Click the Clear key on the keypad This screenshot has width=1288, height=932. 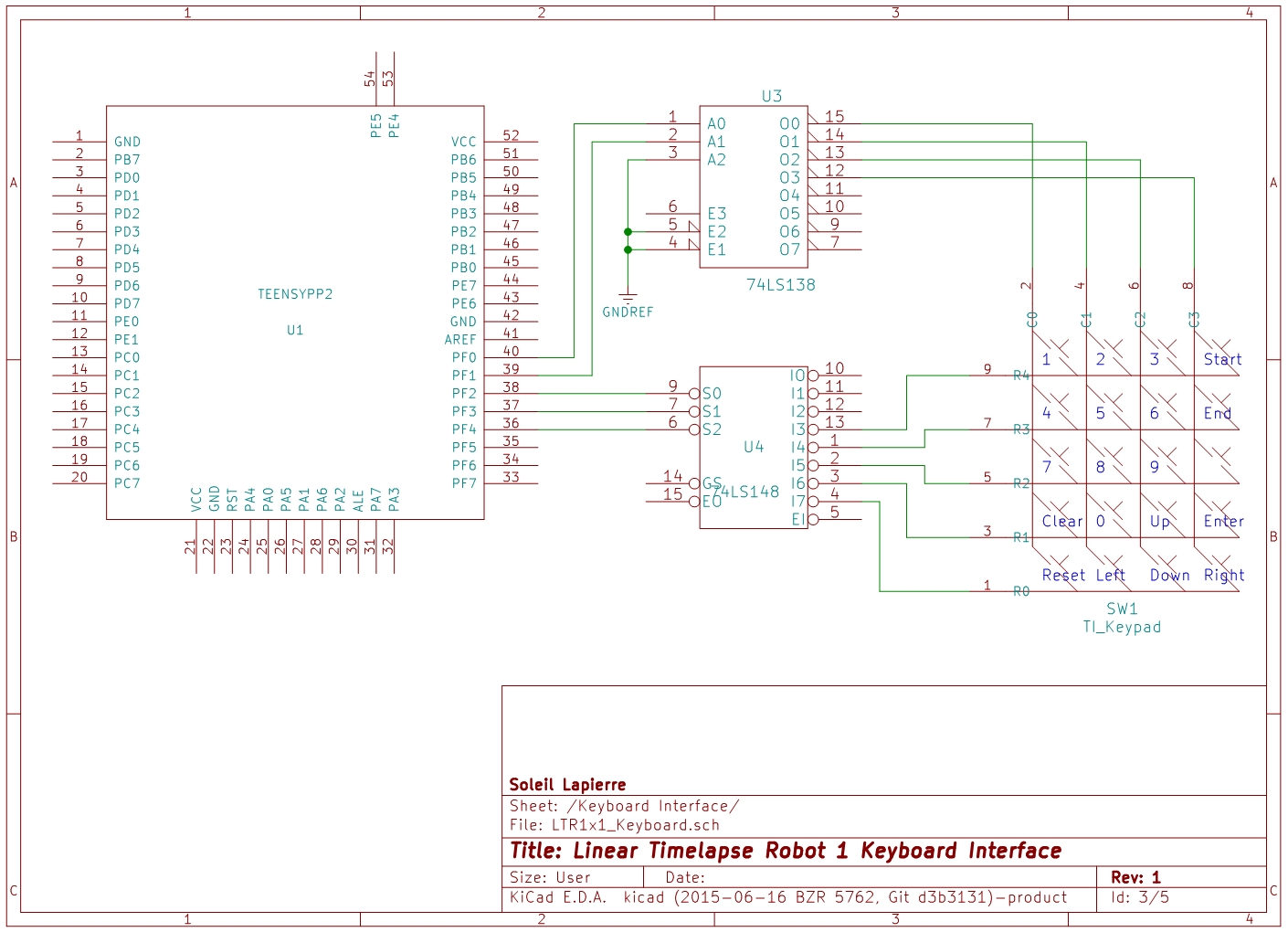(x=1061, y=521)
